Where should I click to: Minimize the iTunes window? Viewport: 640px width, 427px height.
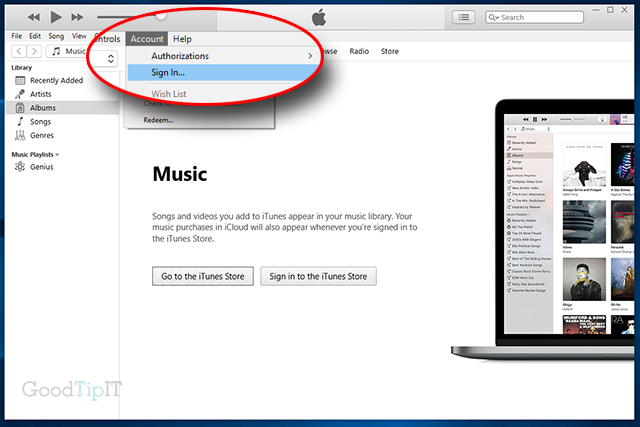click(596, 10)
